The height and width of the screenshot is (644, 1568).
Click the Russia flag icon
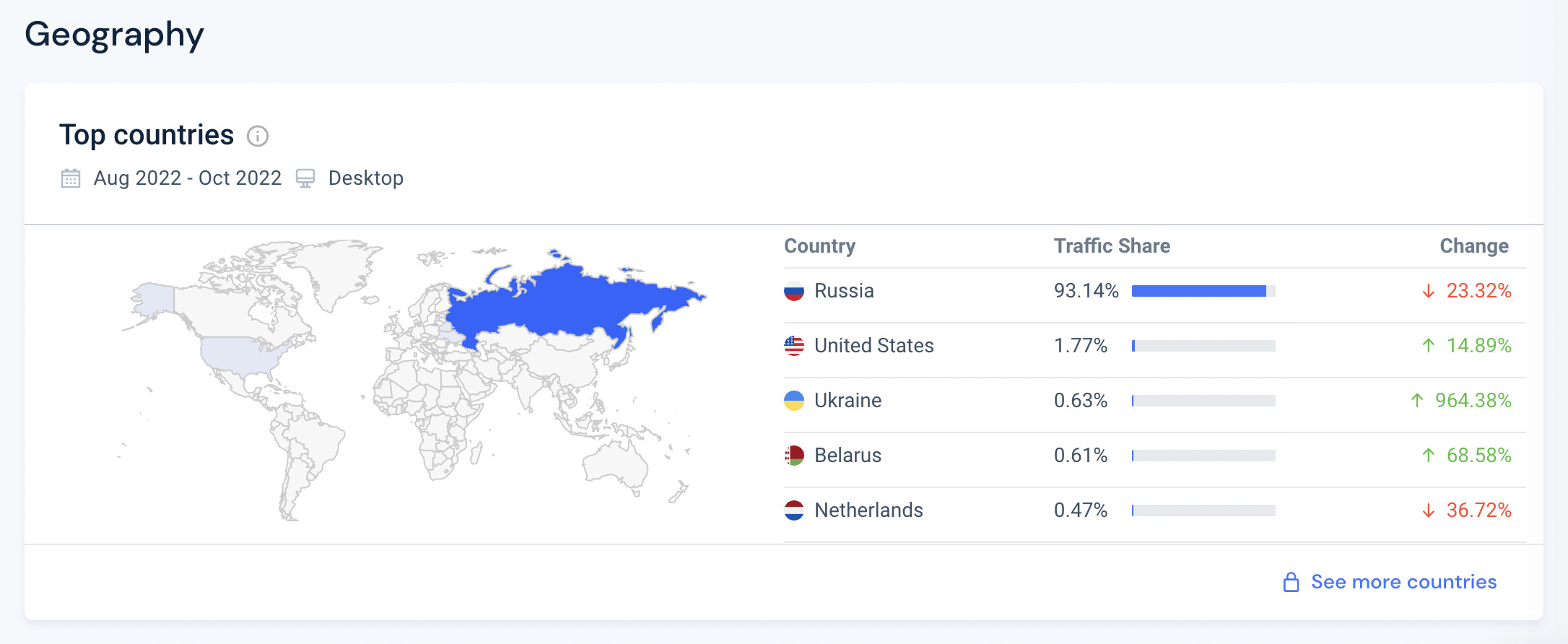[794, 291]
